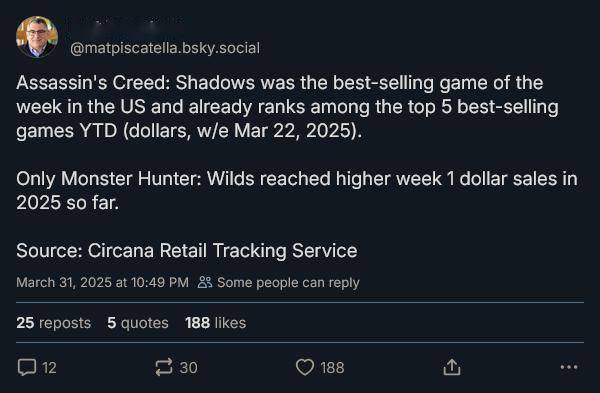
Task: Like the post with the heart icon
Action: (305, 367)
